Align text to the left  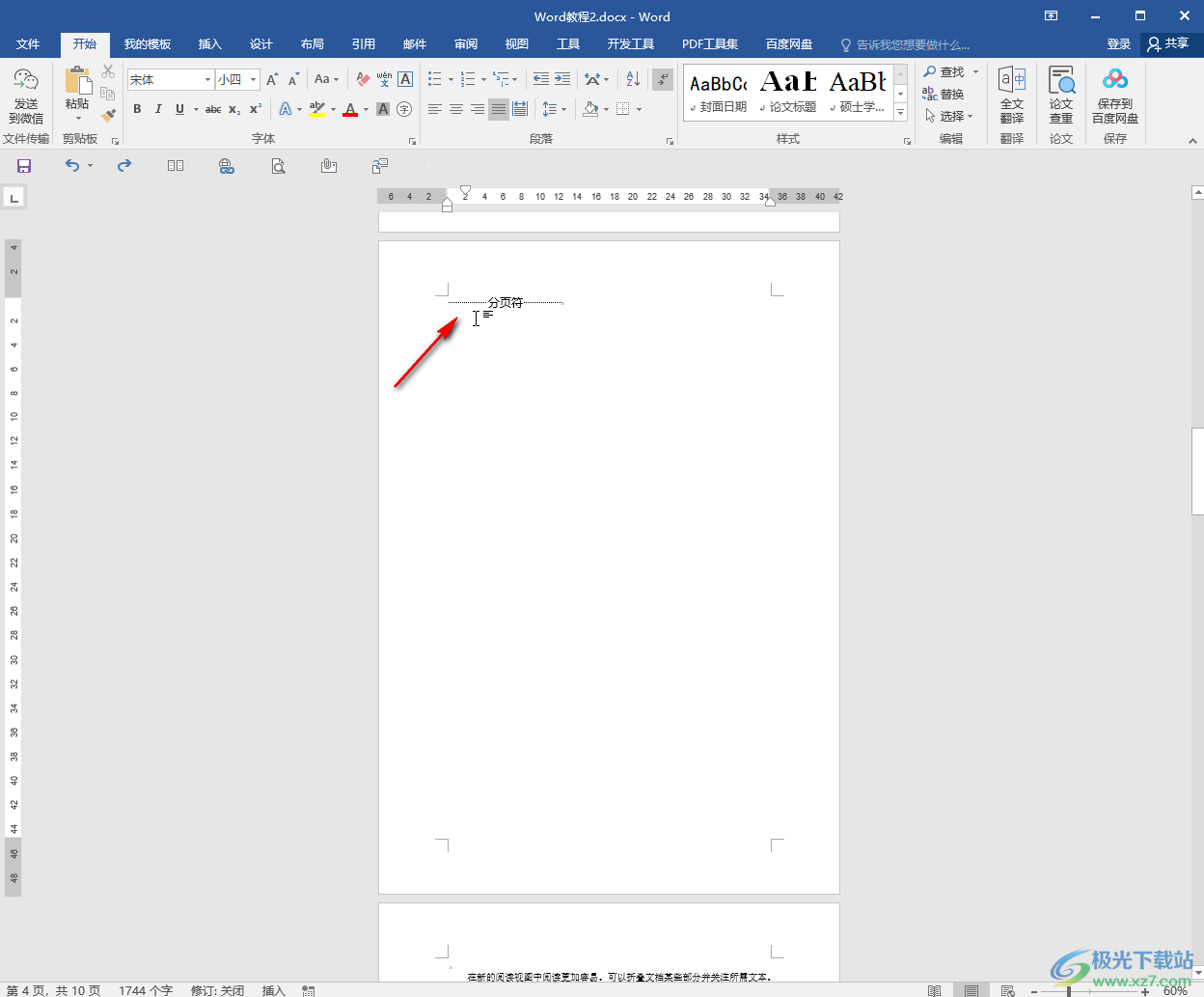coord(435,109)
